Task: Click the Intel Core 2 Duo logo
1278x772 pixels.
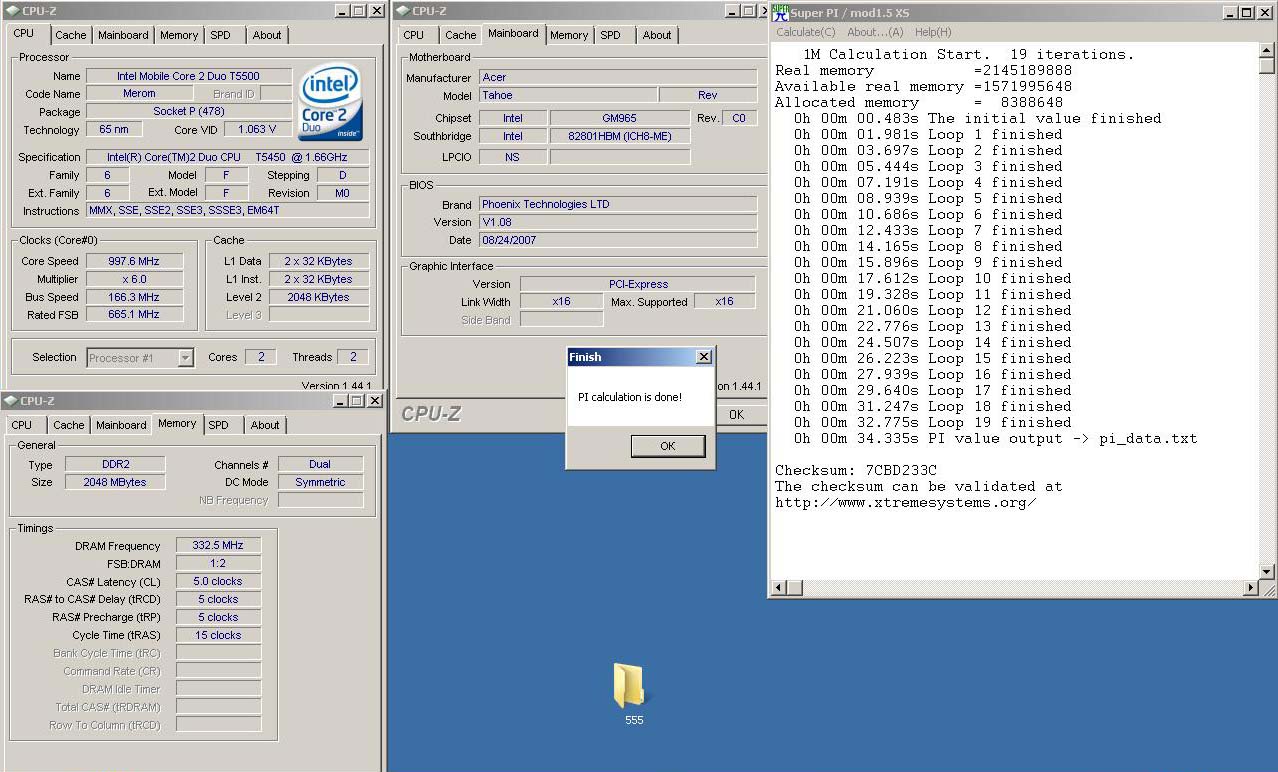Action: click(x=331, y=103)
